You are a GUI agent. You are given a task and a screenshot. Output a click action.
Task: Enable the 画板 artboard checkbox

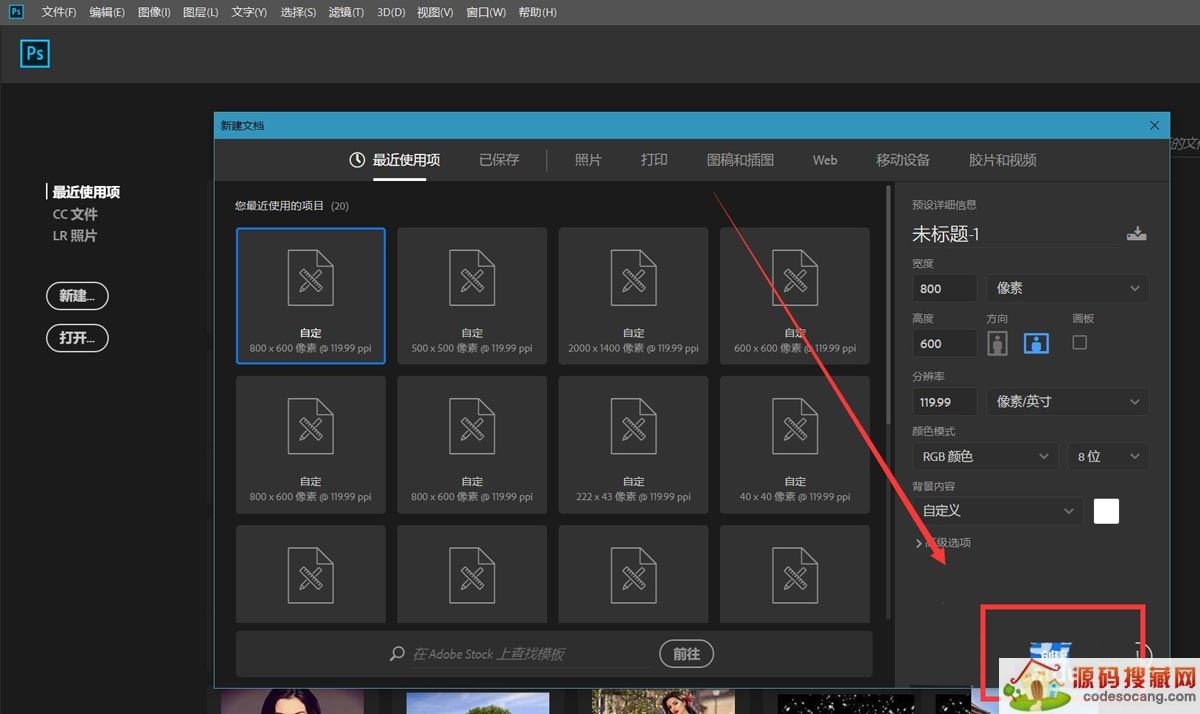click(1080, 342)
